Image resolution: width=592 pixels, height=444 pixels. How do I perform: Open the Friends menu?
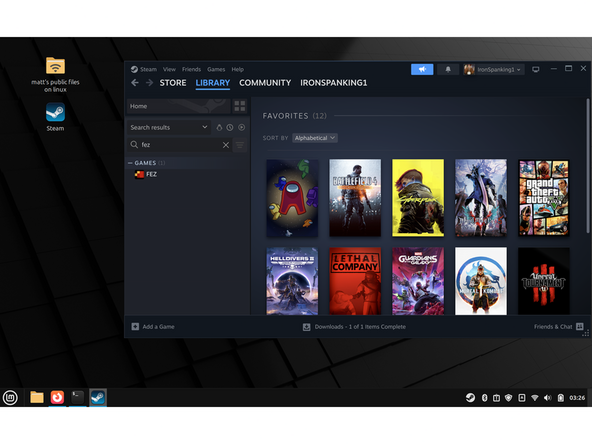[x=191, y=69]
